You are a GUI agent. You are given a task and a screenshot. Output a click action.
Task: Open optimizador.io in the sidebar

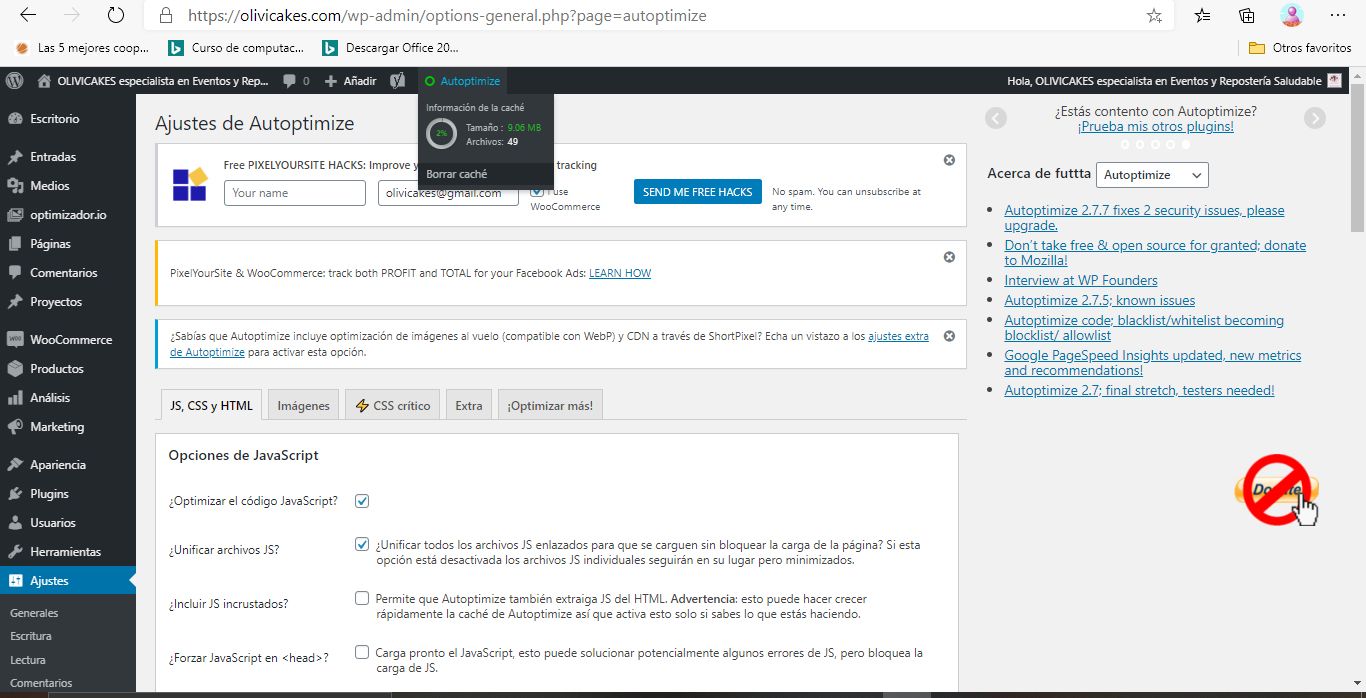pos(68,215)
